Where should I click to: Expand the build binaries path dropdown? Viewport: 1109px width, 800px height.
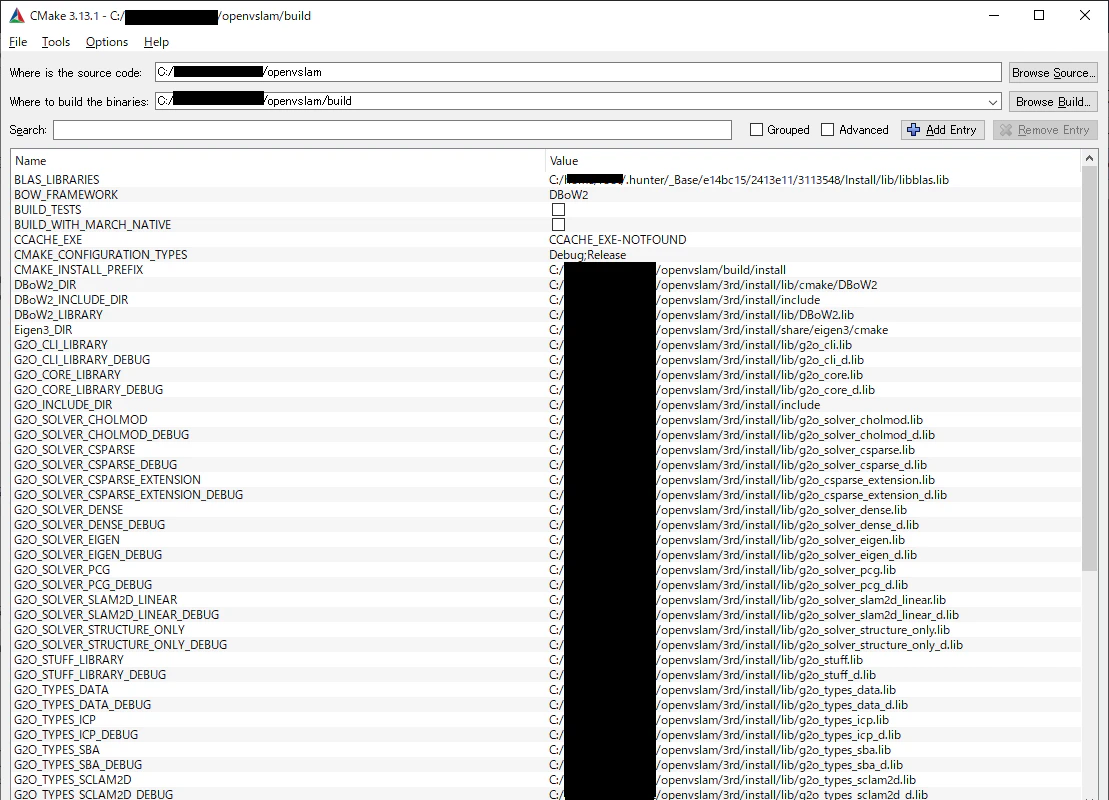[x=992, y=102]
